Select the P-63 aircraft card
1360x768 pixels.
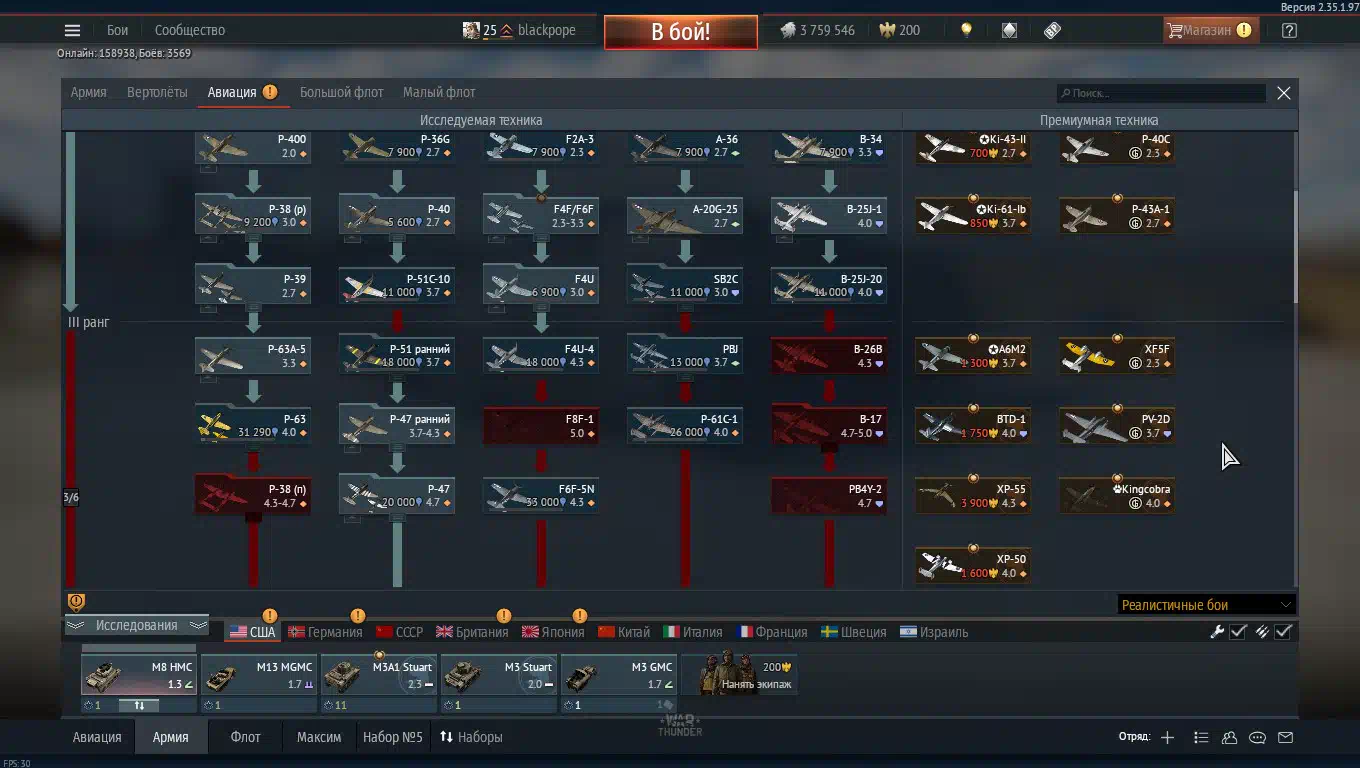(253, 425)
